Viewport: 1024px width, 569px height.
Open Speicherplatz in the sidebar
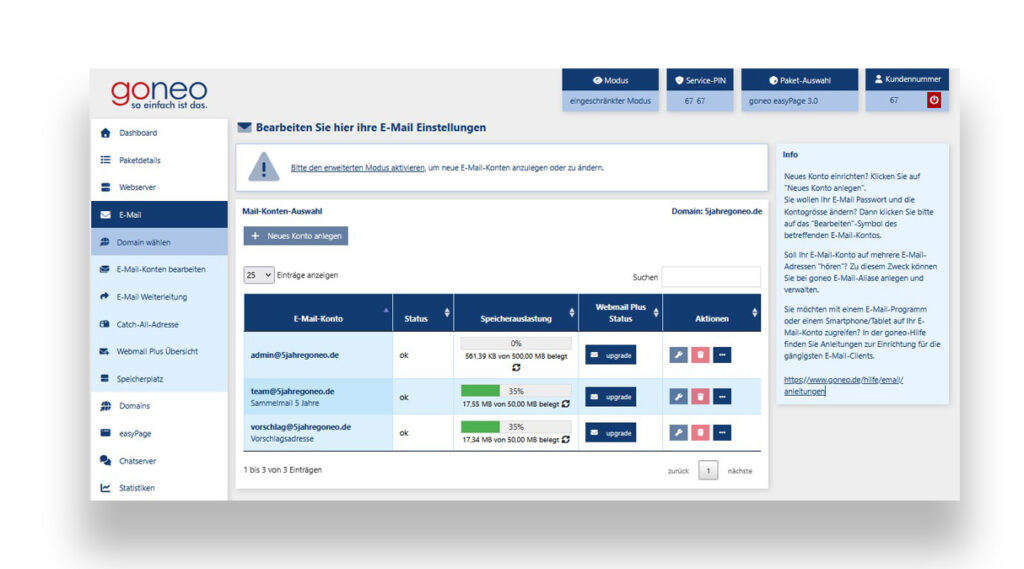(x=159, y=379)
